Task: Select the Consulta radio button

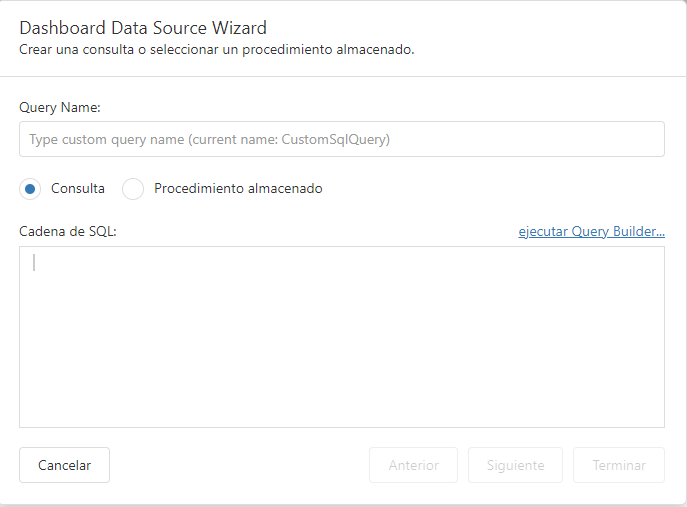Action: (x=30, y=188)
